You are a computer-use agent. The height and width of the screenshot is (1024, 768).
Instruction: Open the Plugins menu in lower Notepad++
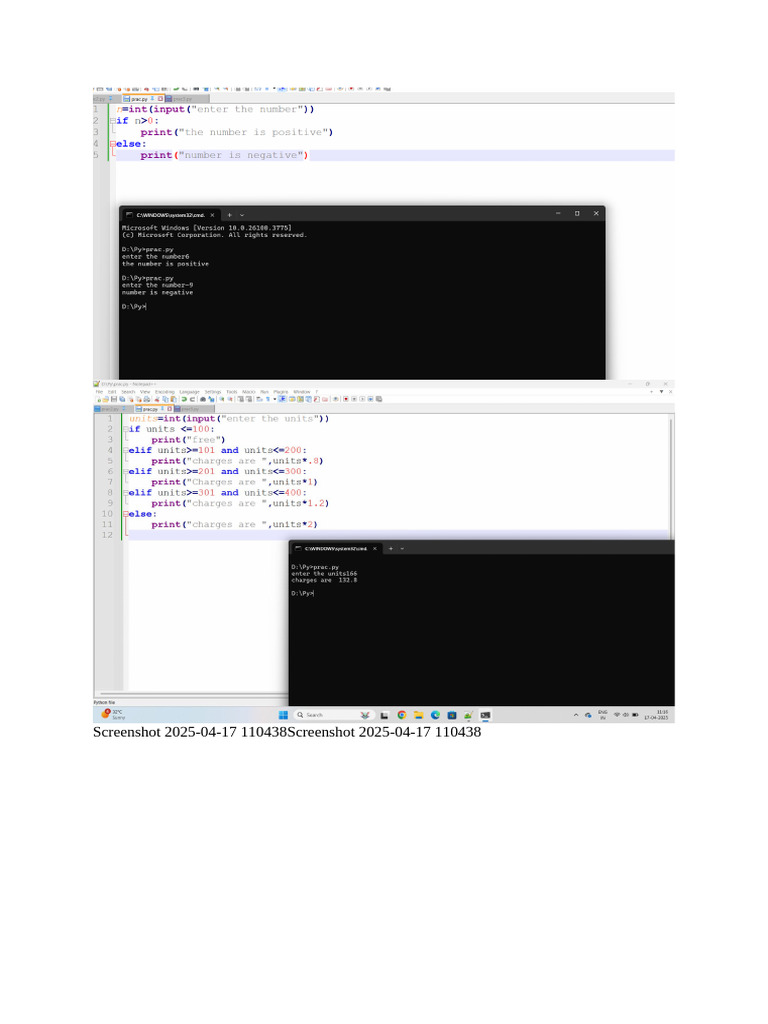point(280,392)
